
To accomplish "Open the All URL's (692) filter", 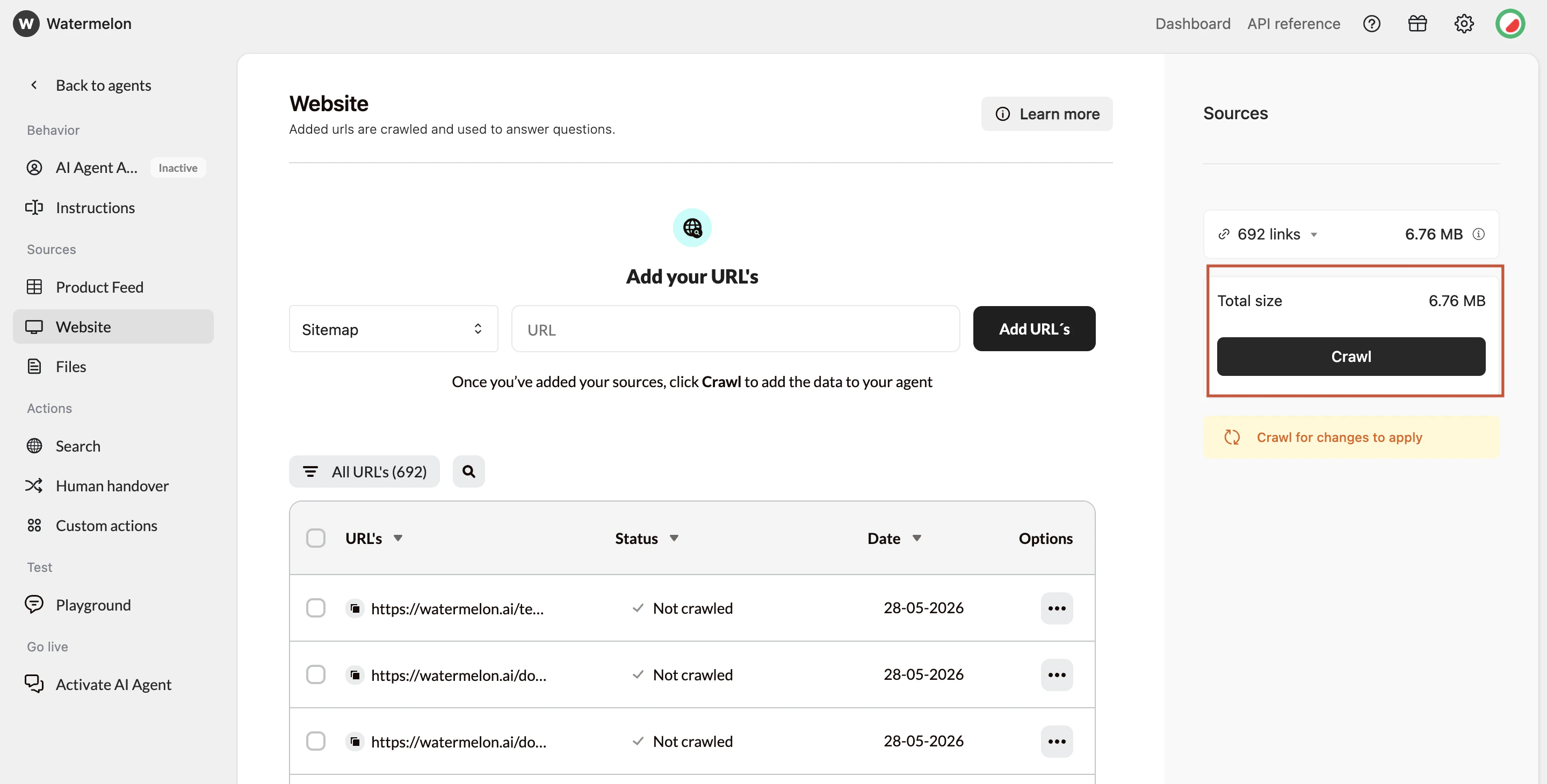I will (364, 471).
